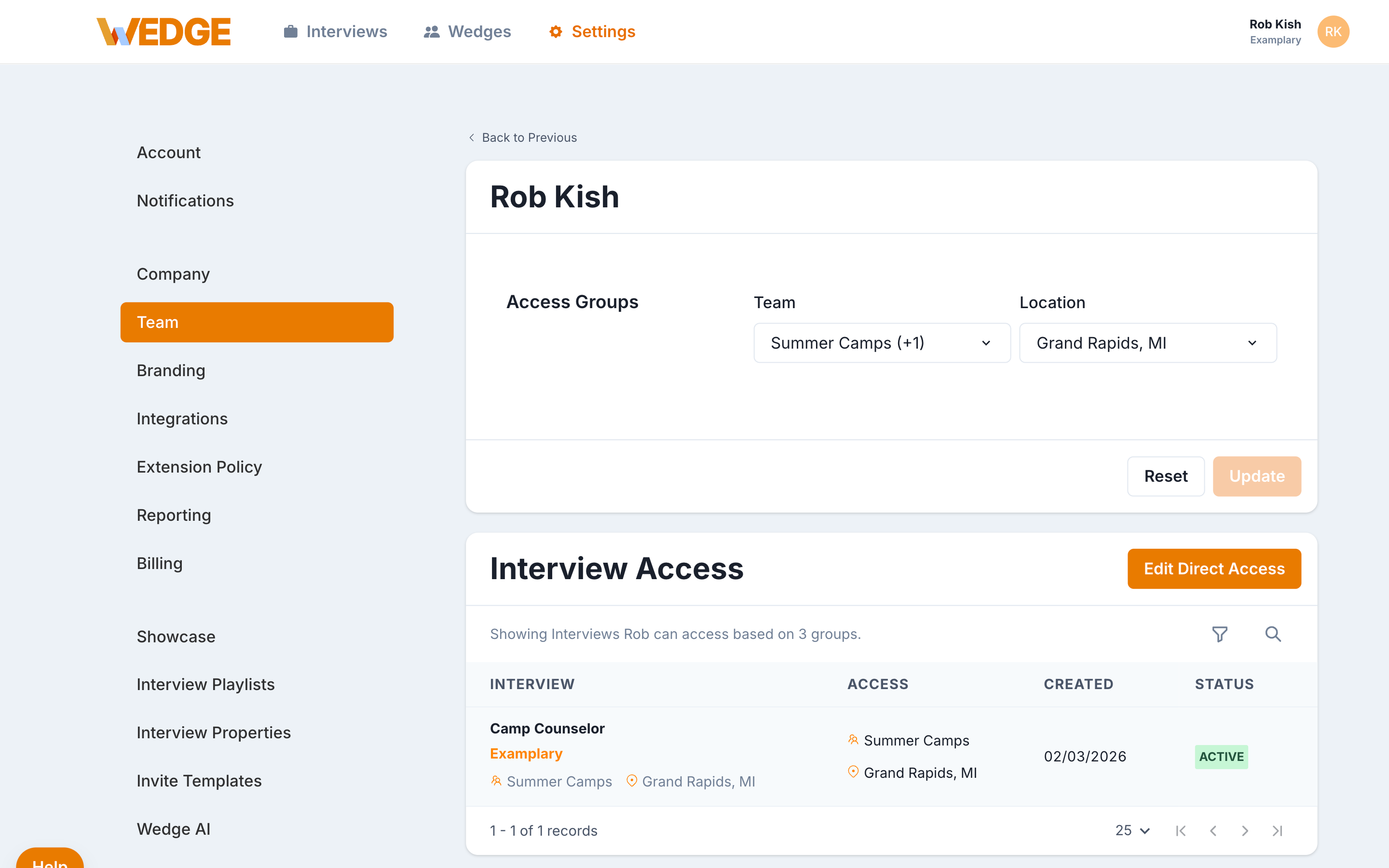Click Reset to discard access group changes
Image resolution: width=1389 pixels, height=868 pixels.
click(x=1165, y=476)
